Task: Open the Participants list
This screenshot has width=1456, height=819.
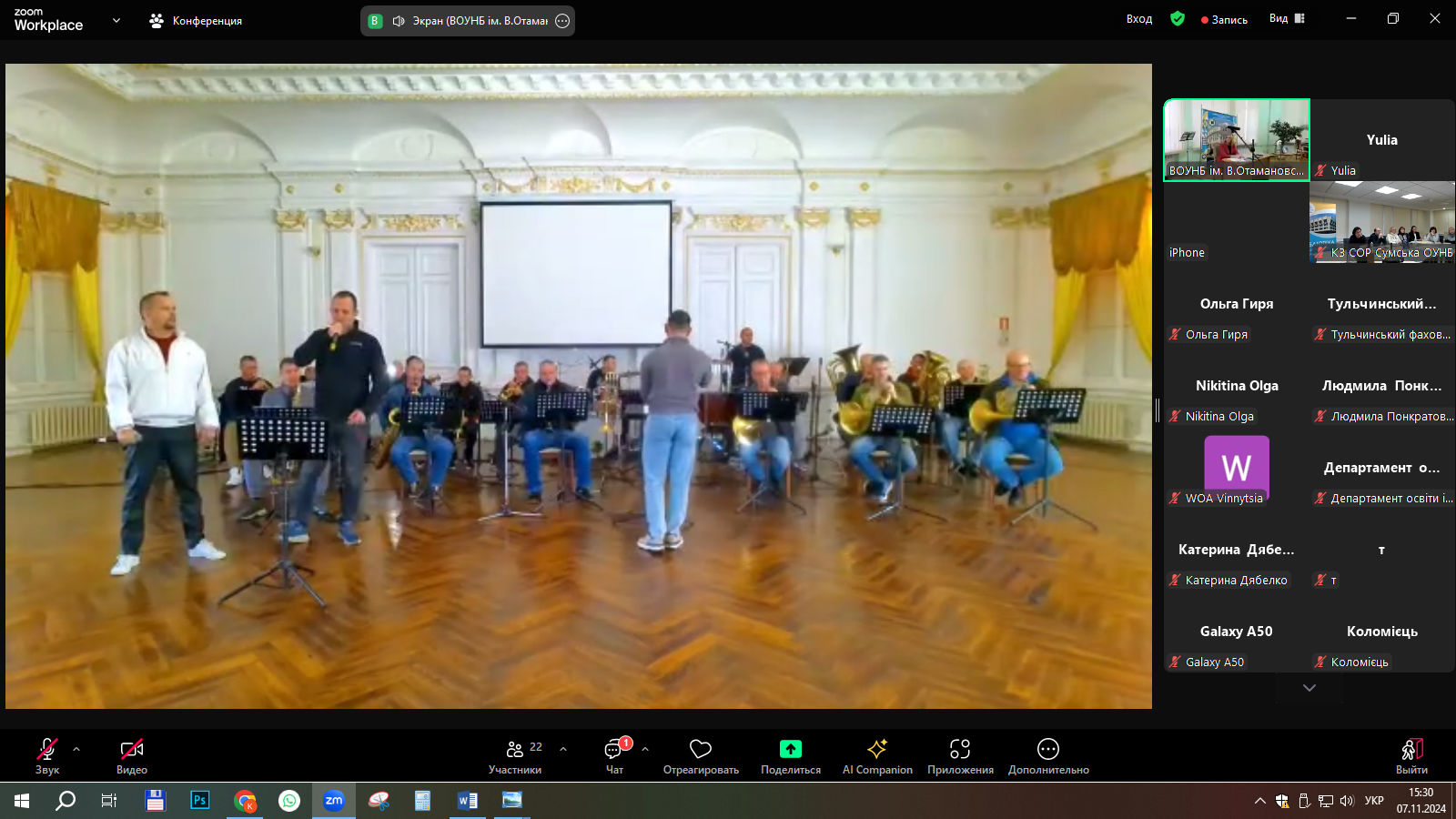Action: point(515,750)
